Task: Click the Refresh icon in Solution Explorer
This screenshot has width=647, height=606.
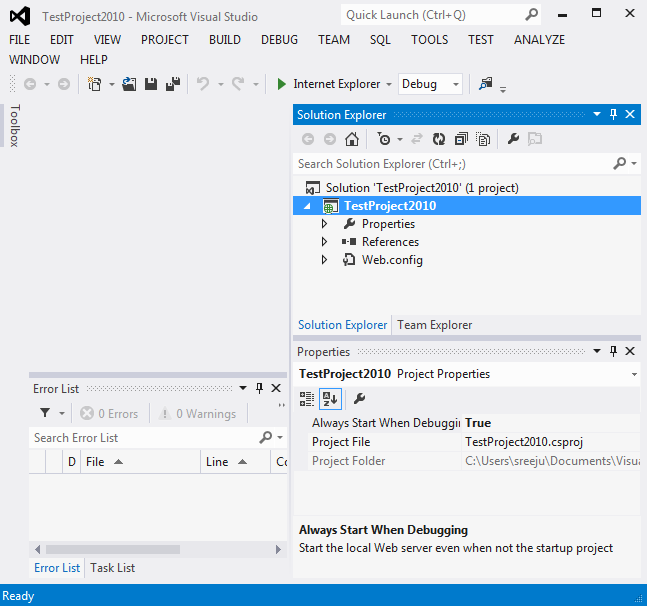Action: [x=439, y=139]
